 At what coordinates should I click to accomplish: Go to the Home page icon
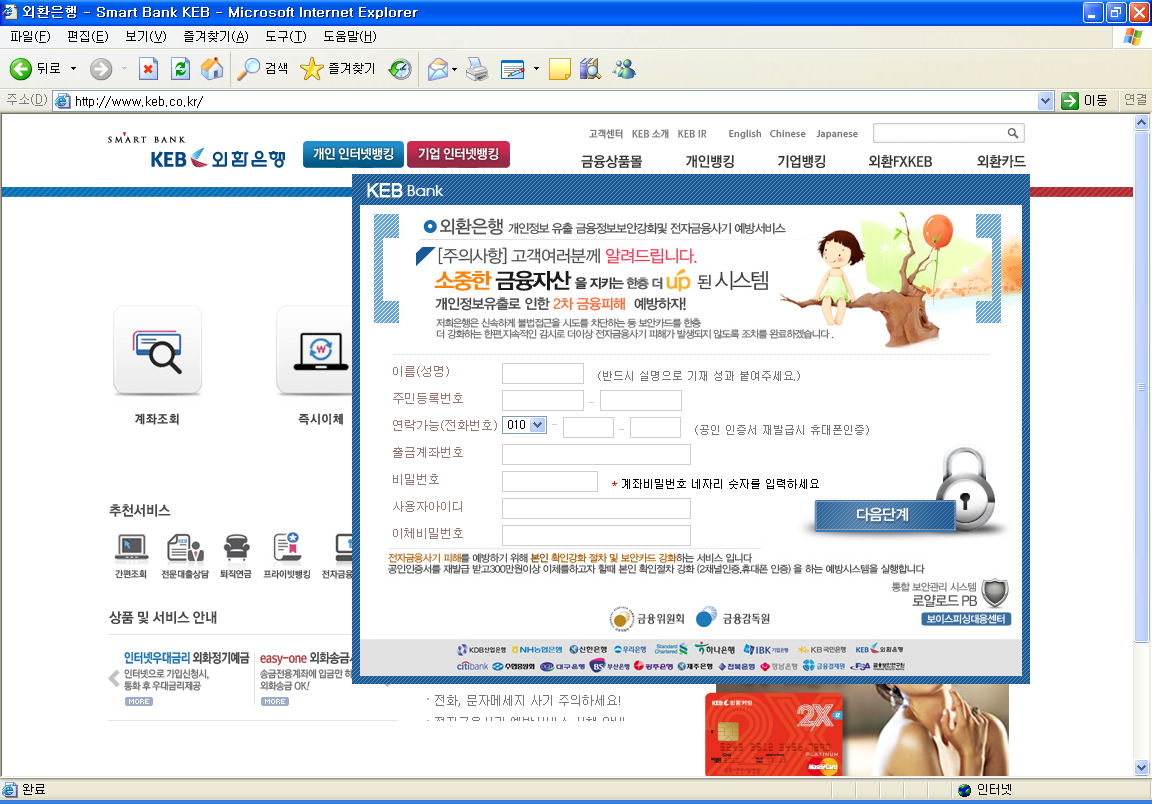(x=212, y=69)
